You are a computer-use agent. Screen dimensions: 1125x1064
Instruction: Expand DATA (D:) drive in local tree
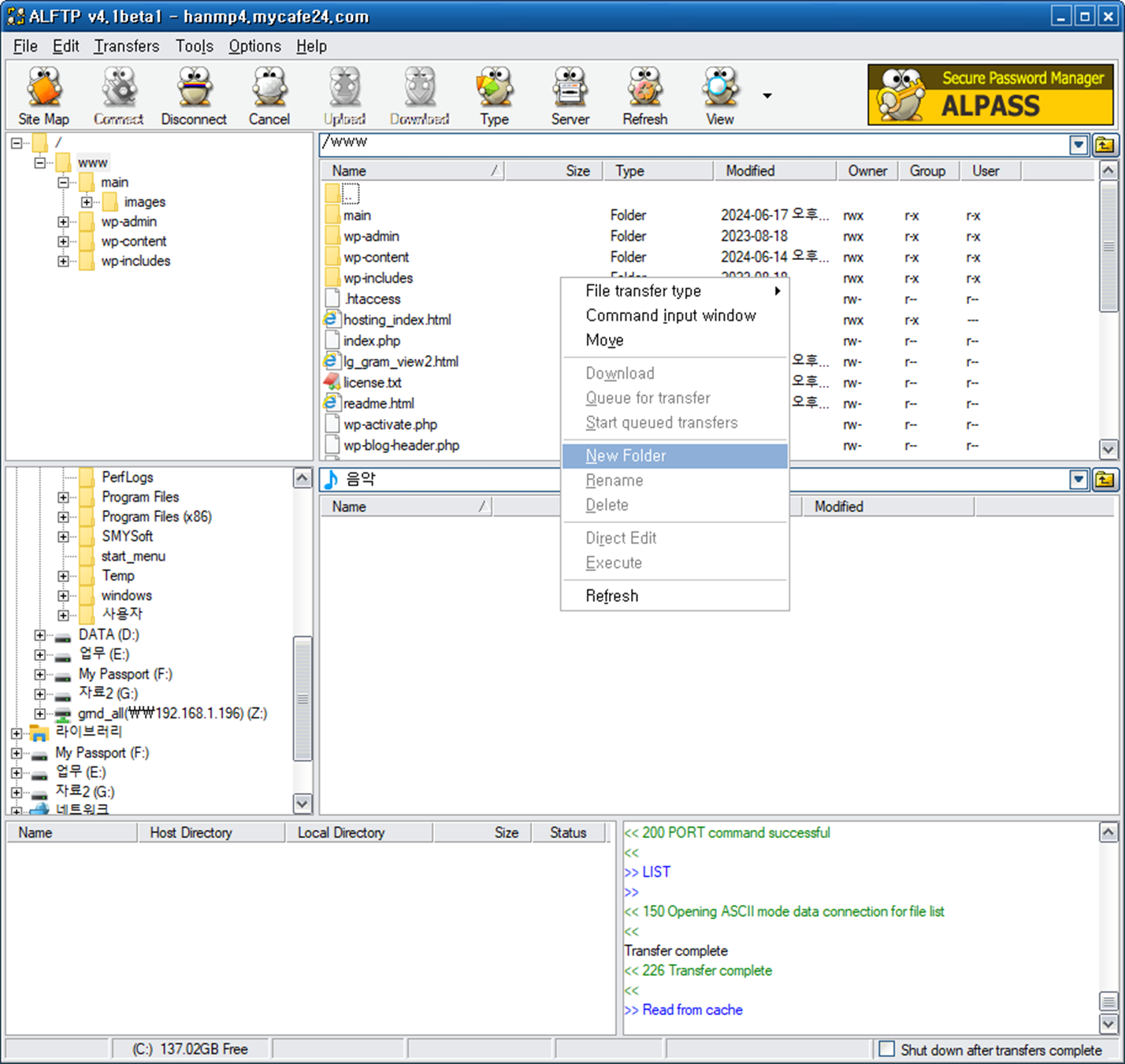[x=39, y=635]
